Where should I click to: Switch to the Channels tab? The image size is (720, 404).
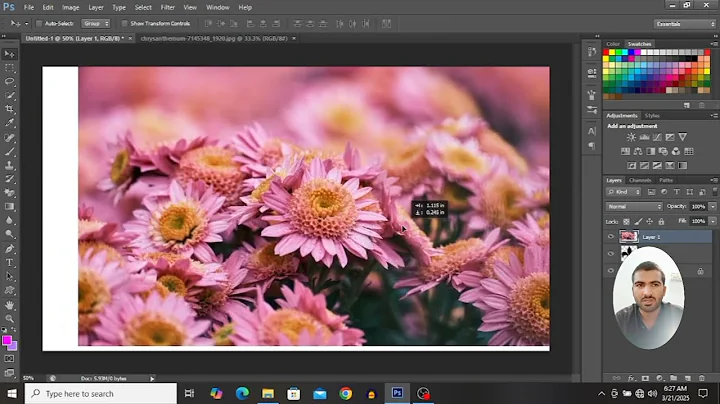[x=640, y=180]
